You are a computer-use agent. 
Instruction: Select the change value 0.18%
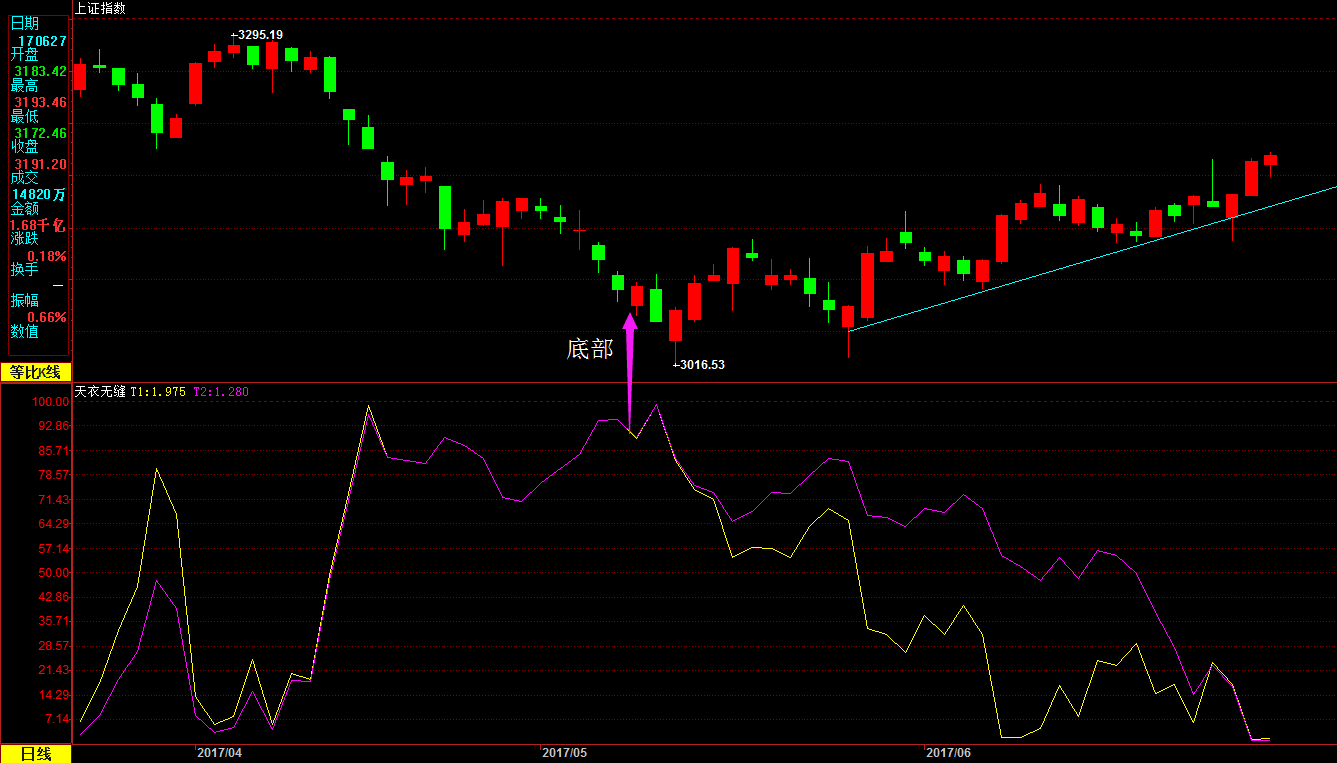click(x=47, y=256)
